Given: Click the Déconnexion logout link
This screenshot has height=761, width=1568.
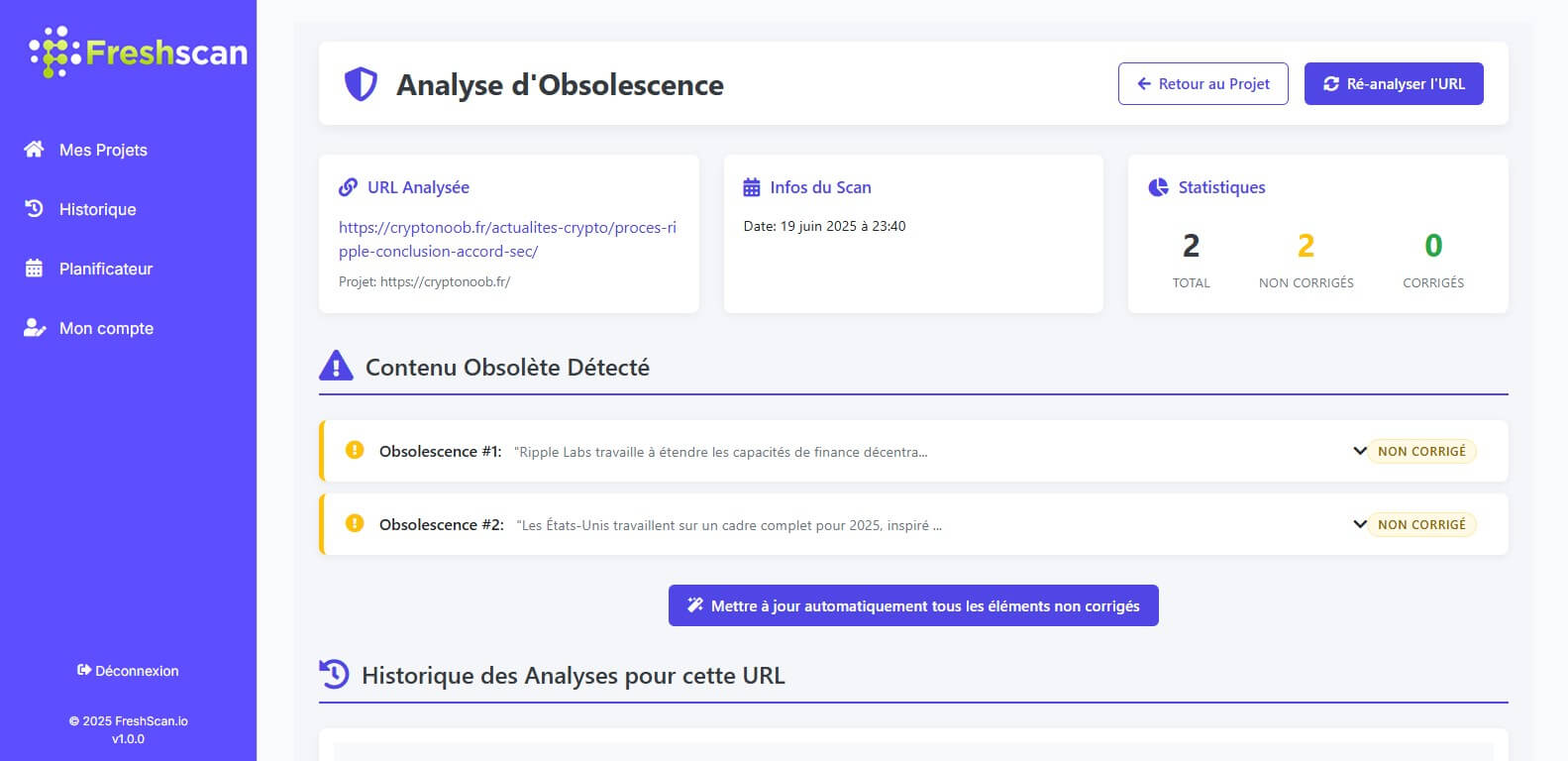Looking at the screenshot, I should [x=128, y=671].
